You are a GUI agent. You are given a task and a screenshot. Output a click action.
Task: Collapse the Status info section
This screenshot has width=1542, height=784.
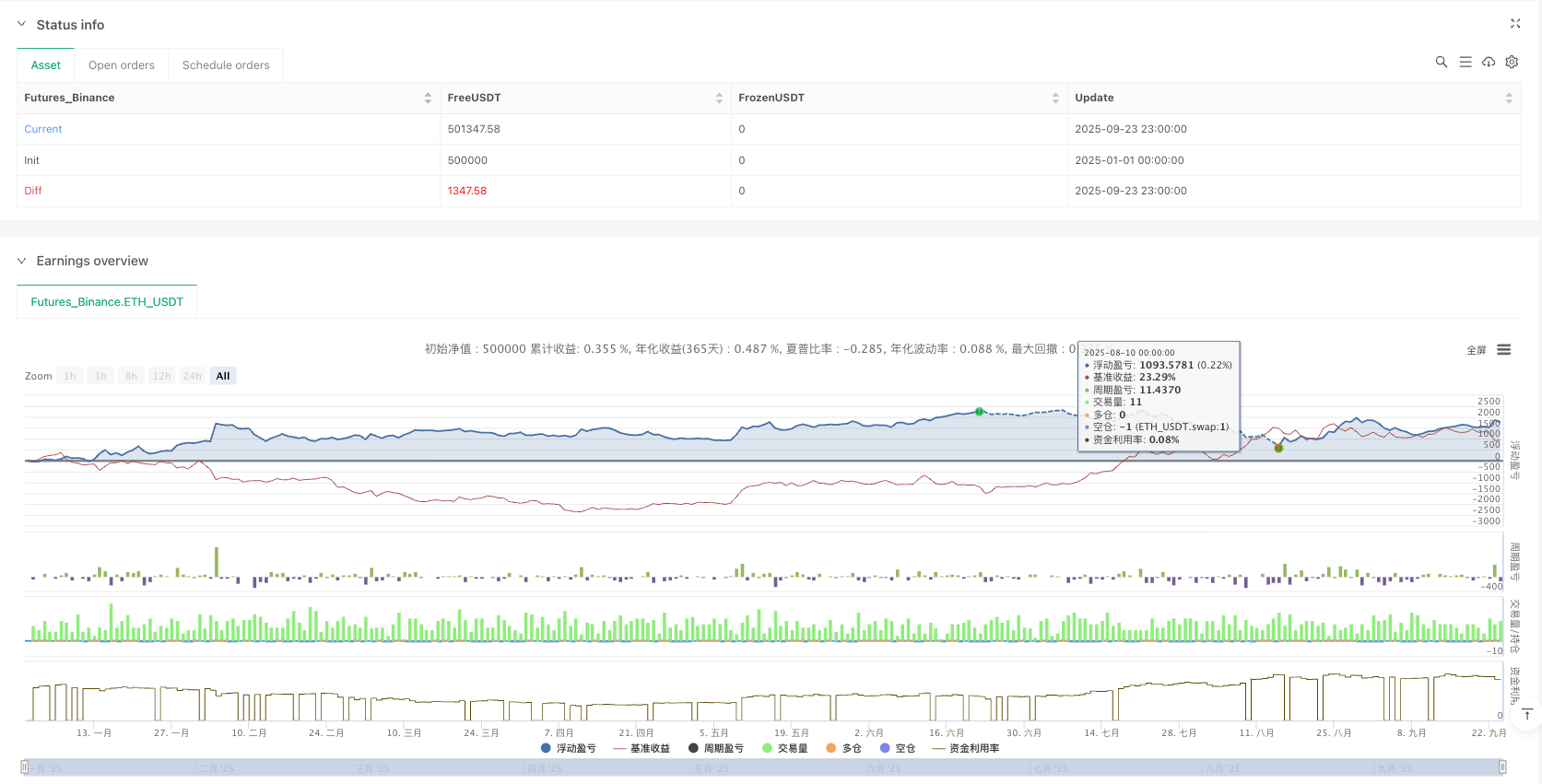(22, 25)
